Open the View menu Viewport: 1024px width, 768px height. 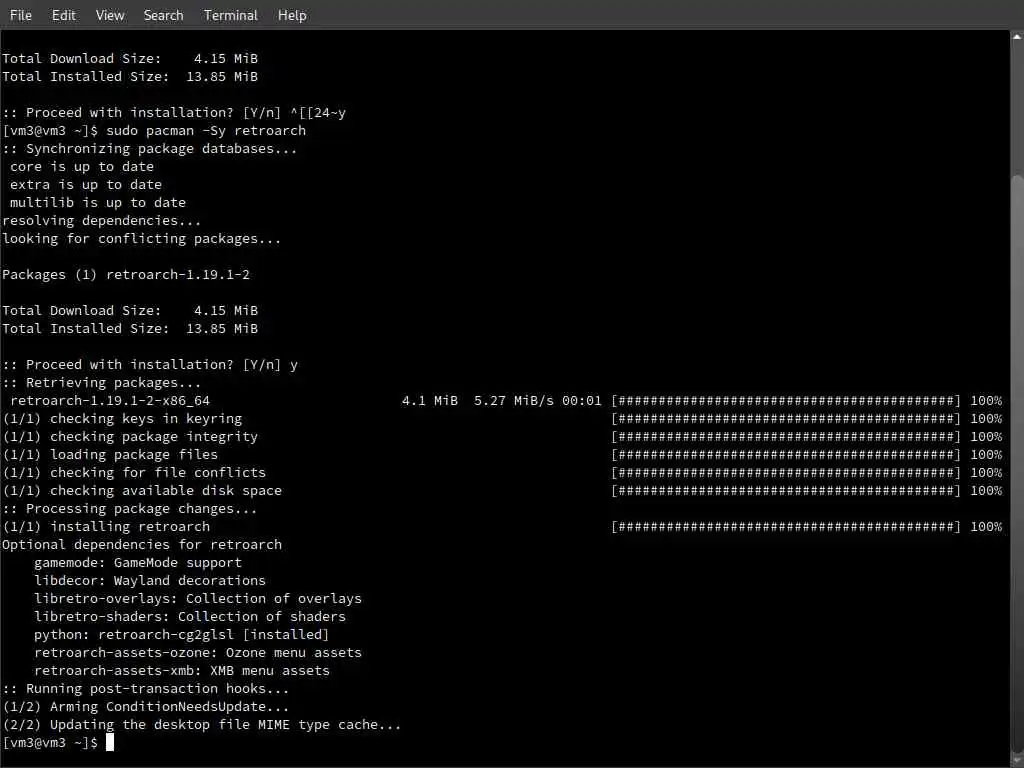110,15
